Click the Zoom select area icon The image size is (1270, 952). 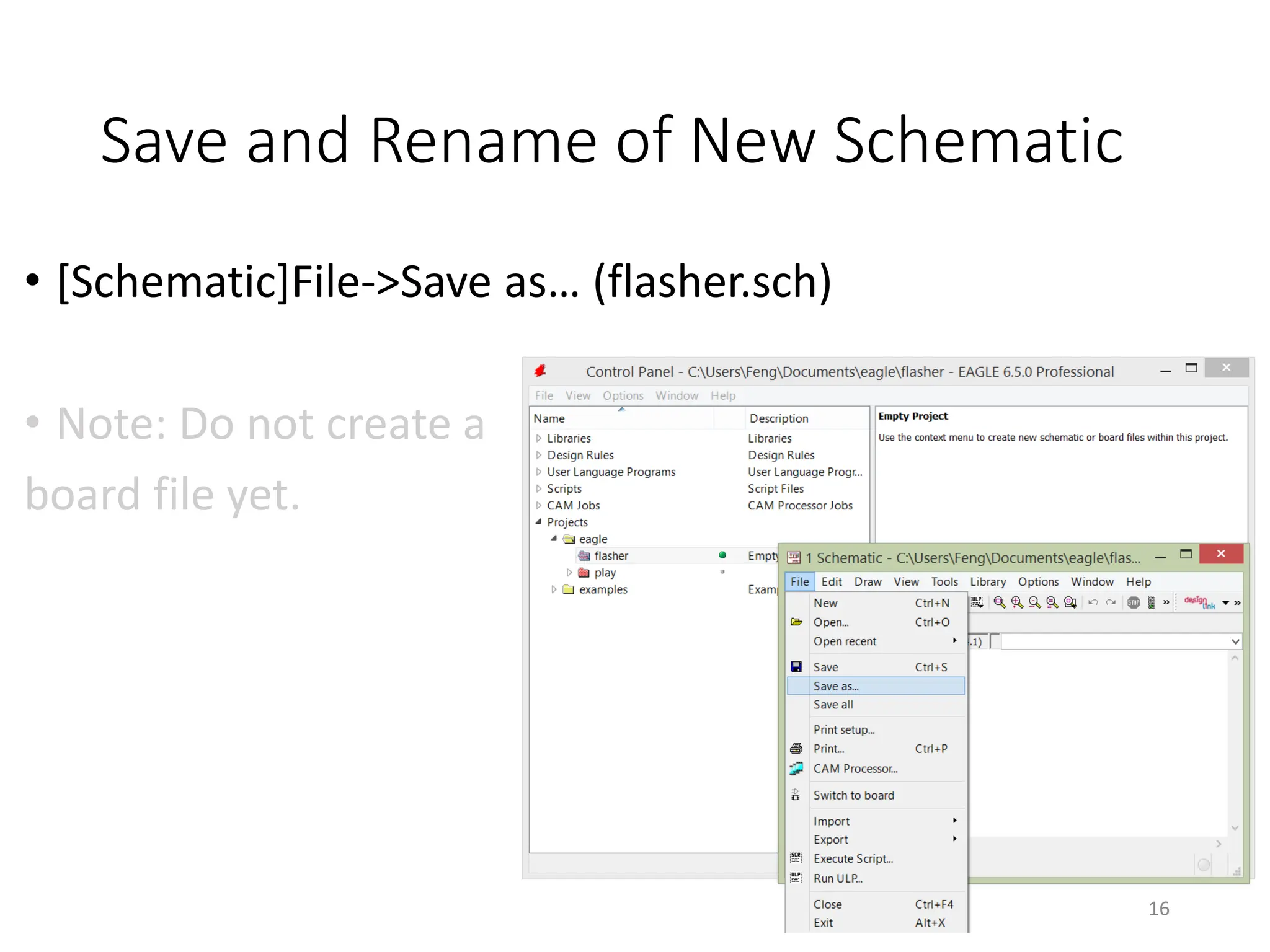click(x=1070, y=602)
